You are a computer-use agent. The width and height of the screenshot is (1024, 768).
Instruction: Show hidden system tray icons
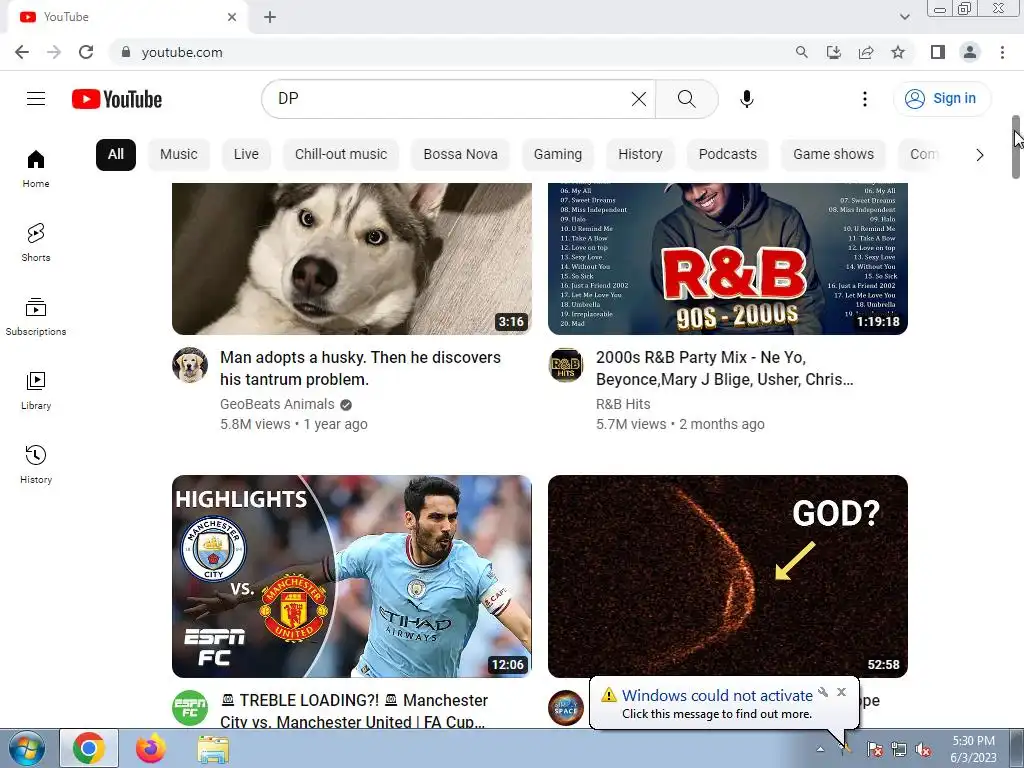point(820,749)
